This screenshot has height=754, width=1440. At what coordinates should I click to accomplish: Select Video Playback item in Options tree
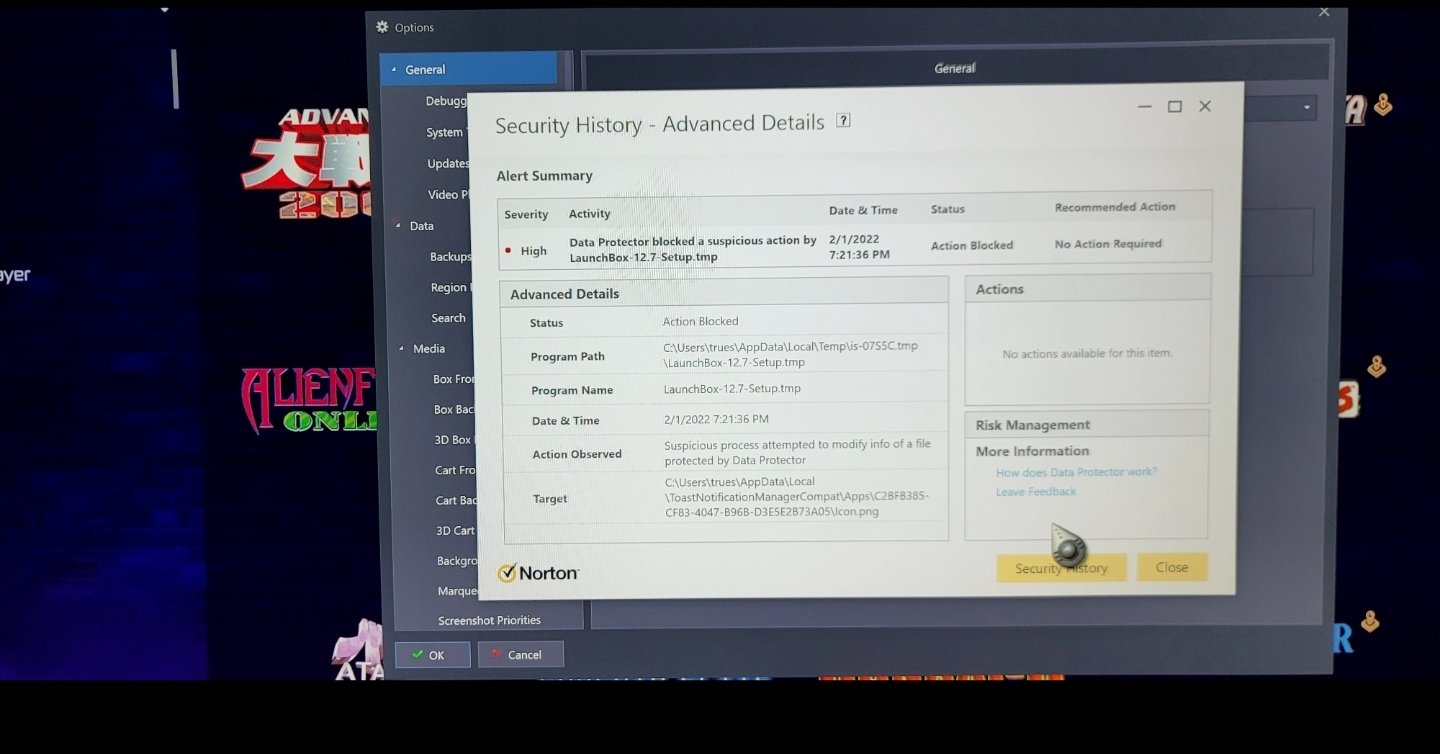click(449, 195)
